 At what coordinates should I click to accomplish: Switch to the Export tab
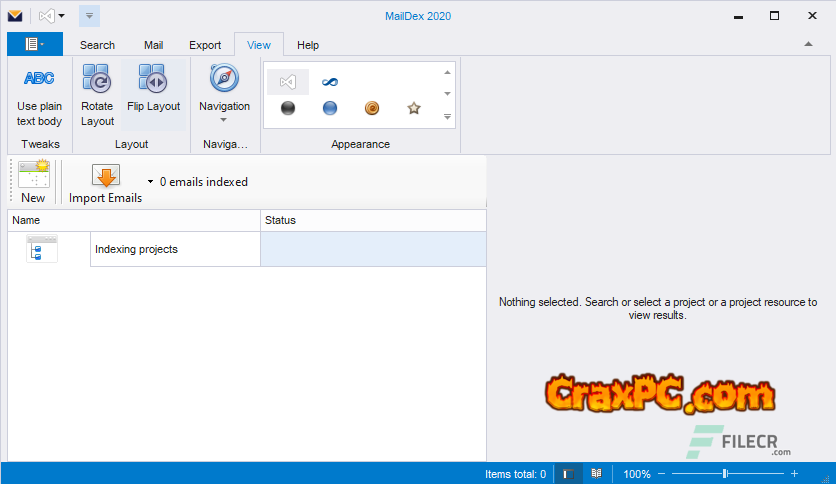pos(205,45)
